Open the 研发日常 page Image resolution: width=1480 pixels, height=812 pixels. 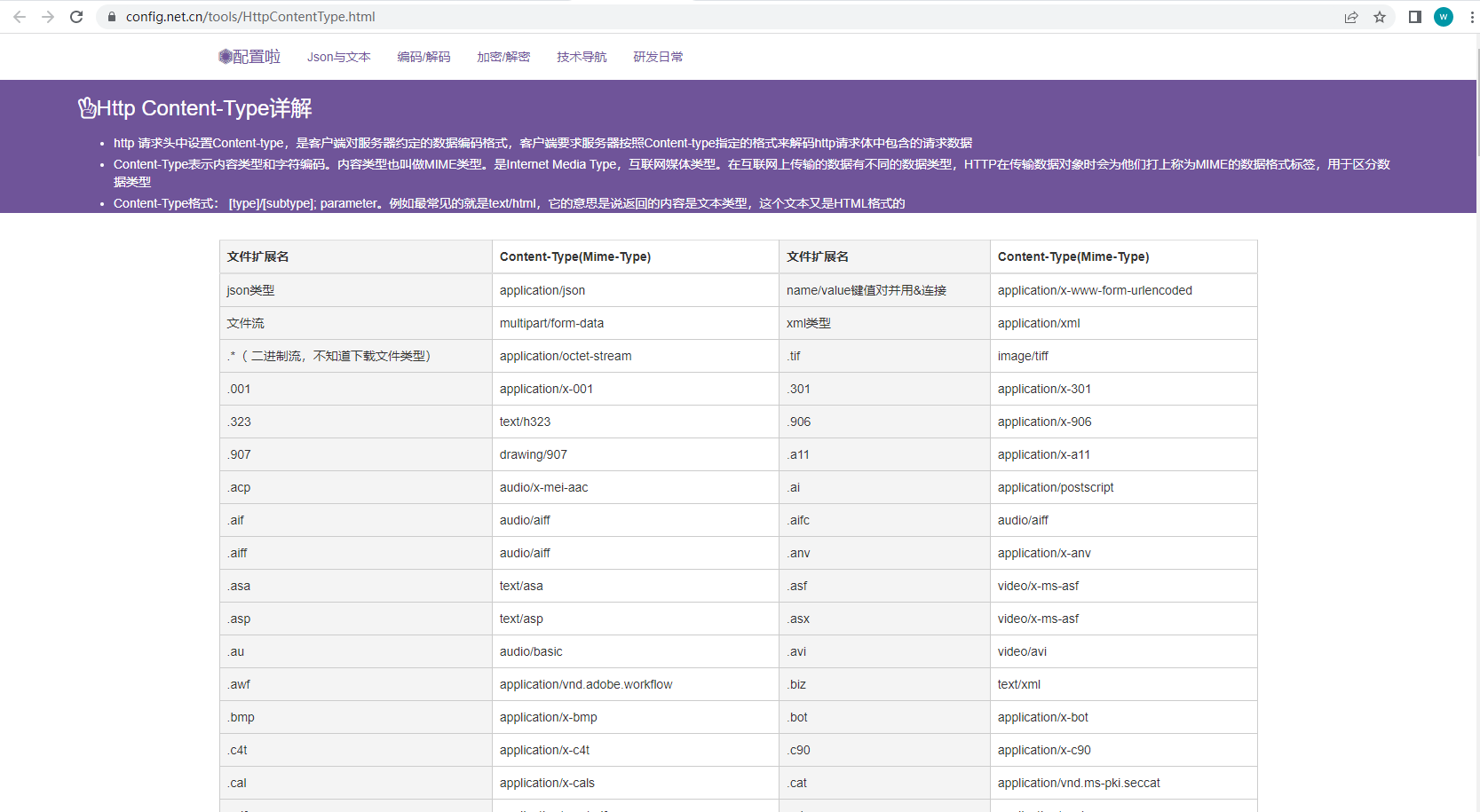pos(658,56)
